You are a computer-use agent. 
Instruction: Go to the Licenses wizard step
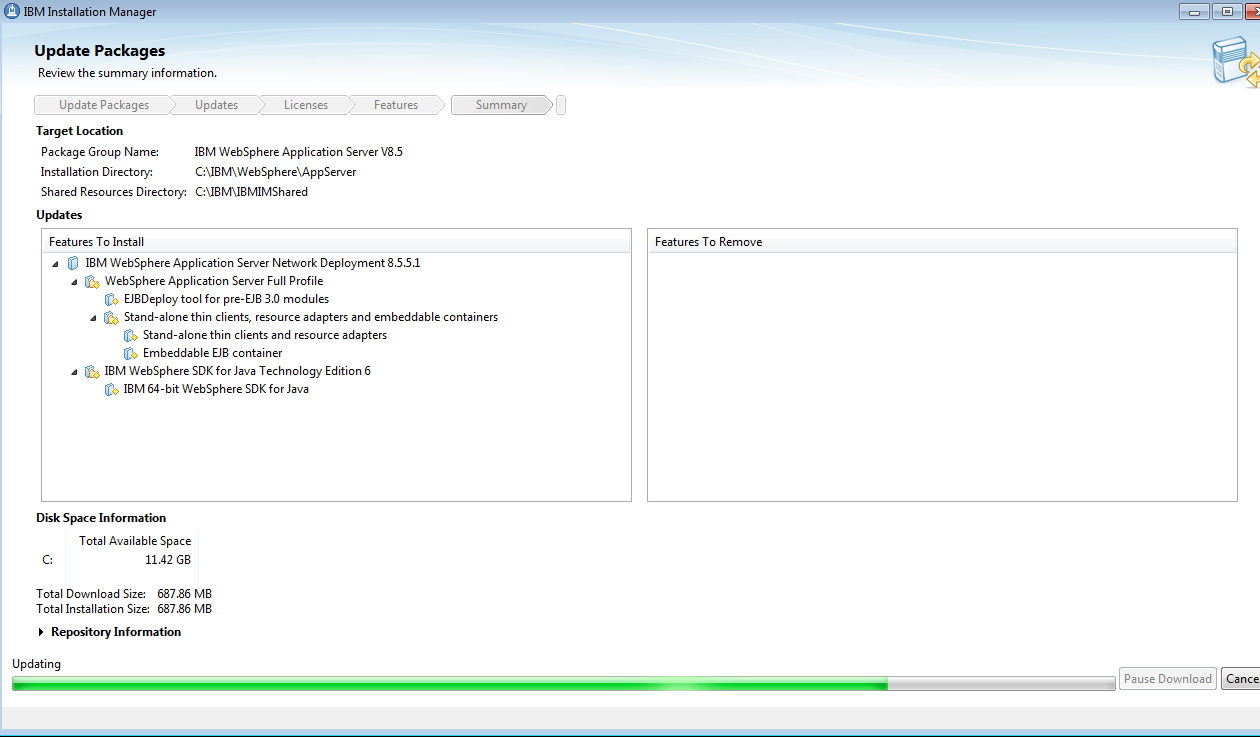point(305,105)
